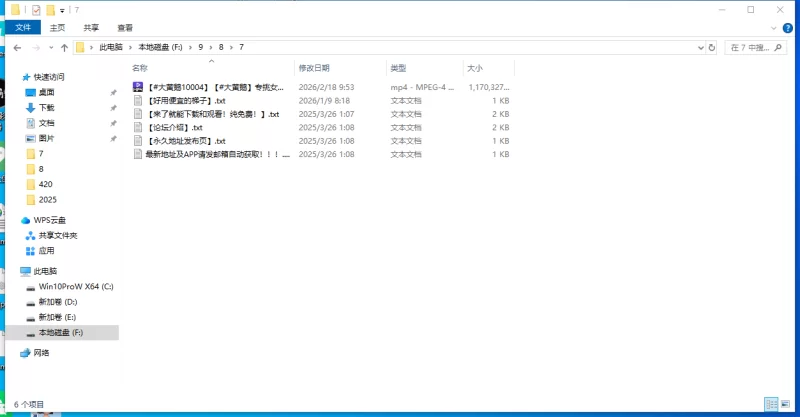
Task: Click the size cell 1,170,327
Action: pyautogui.click(x=489, y=87)
